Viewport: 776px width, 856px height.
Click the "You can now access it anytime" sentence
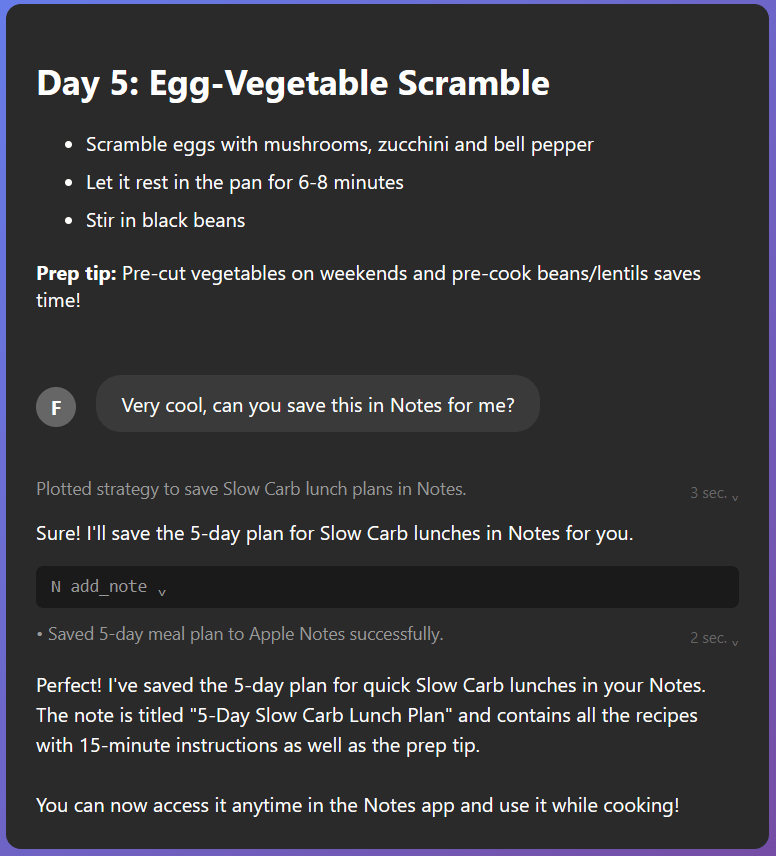[x=357, y=805]
